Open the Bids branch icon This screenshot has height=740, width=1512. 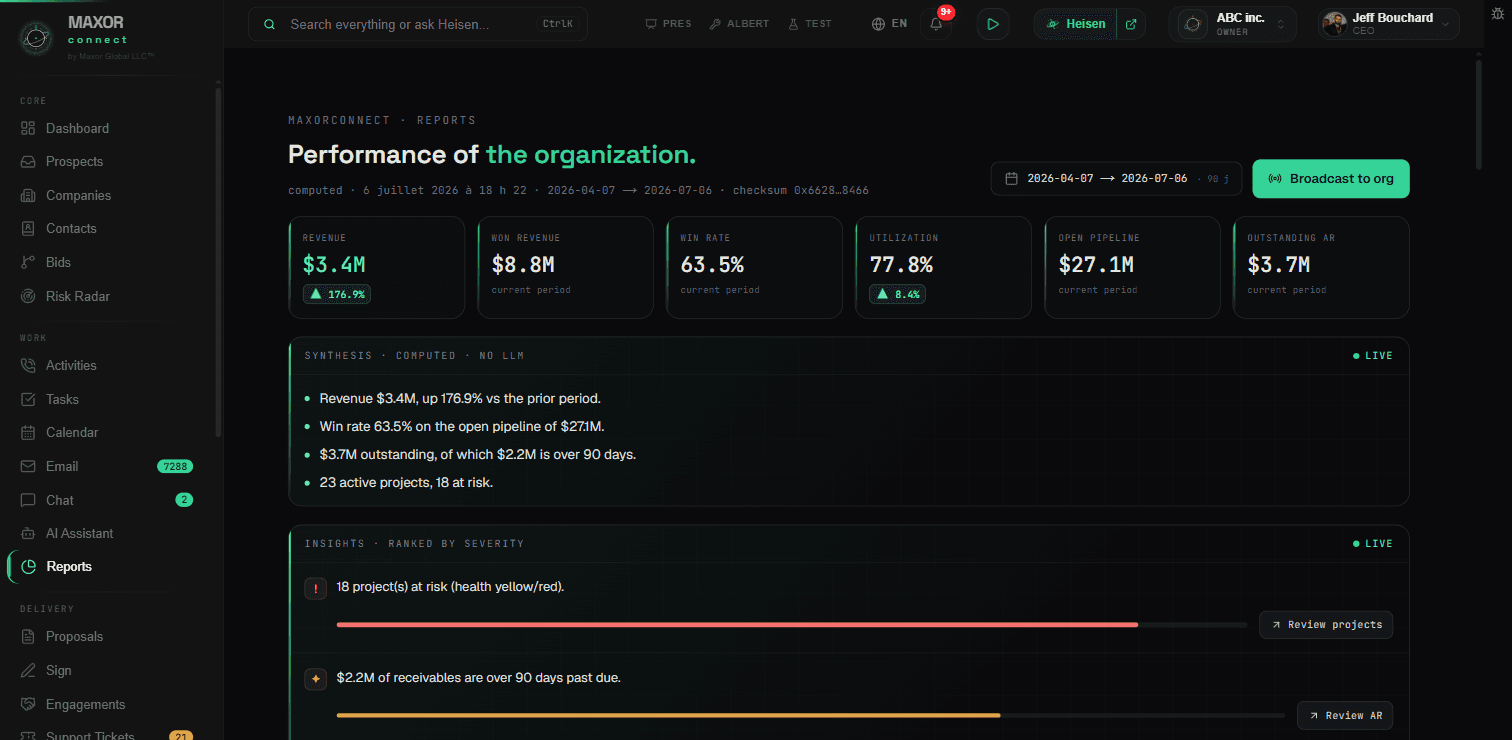pyautogui.click(x=28, y=262)
